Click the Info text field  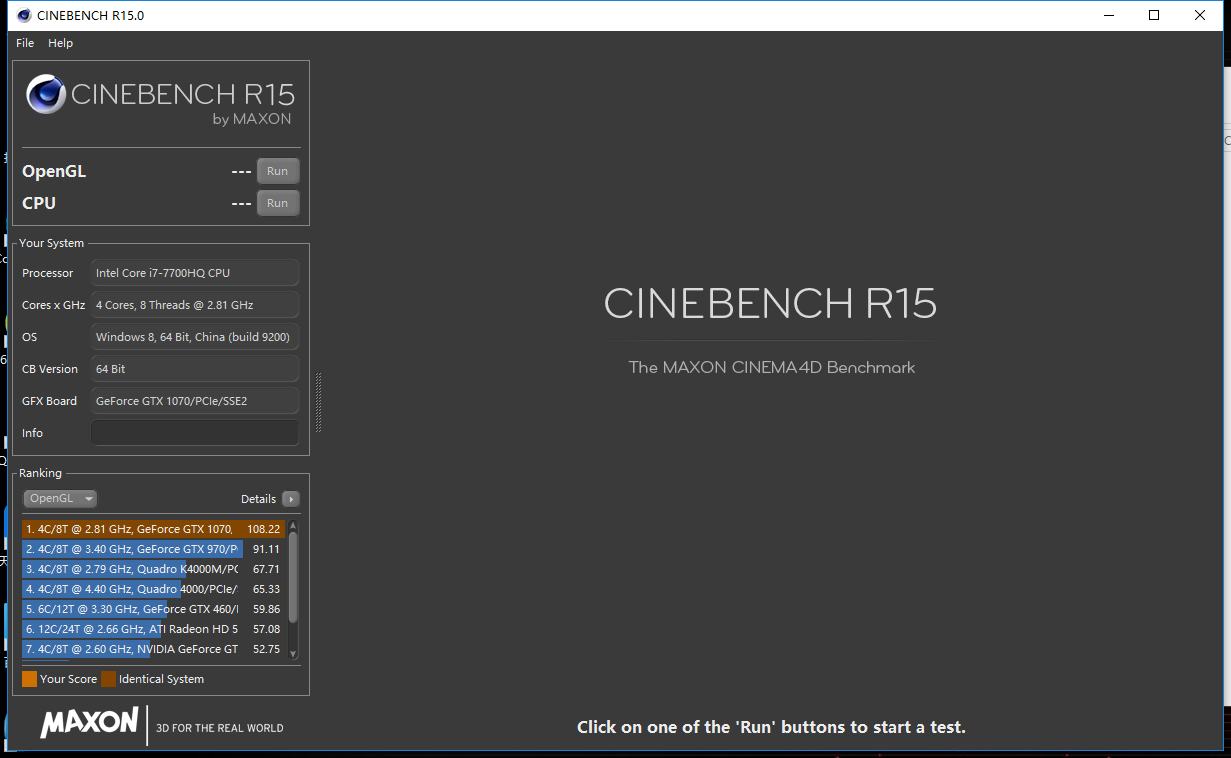click(194, 433)
